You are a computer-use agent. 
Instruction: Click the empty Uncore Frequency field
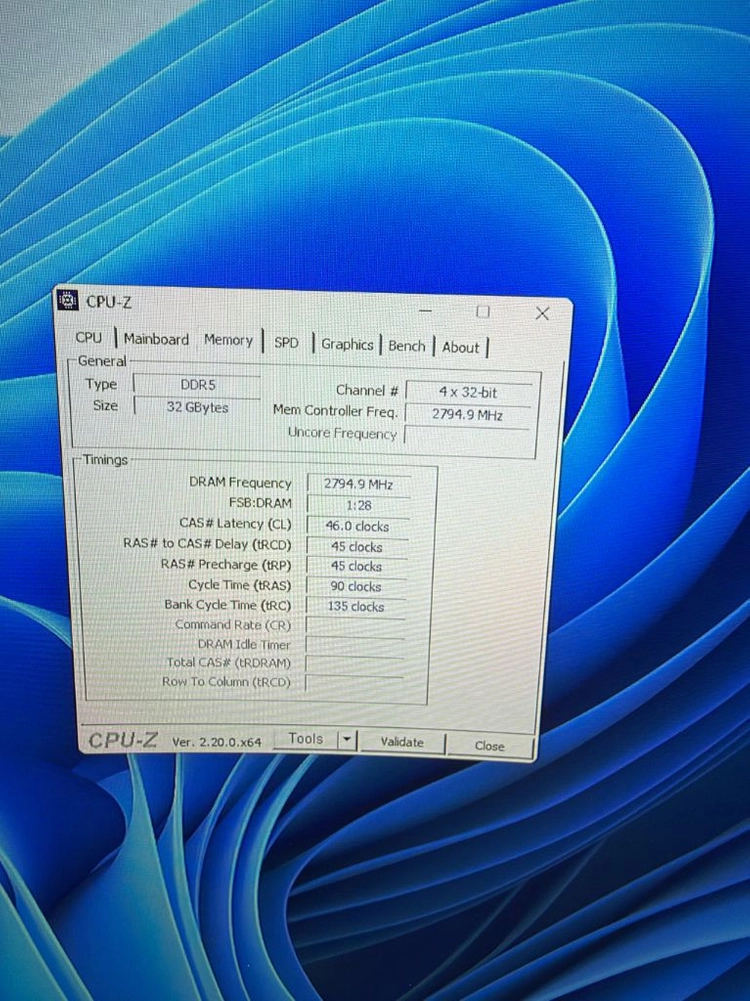click(x=467, y=437)
